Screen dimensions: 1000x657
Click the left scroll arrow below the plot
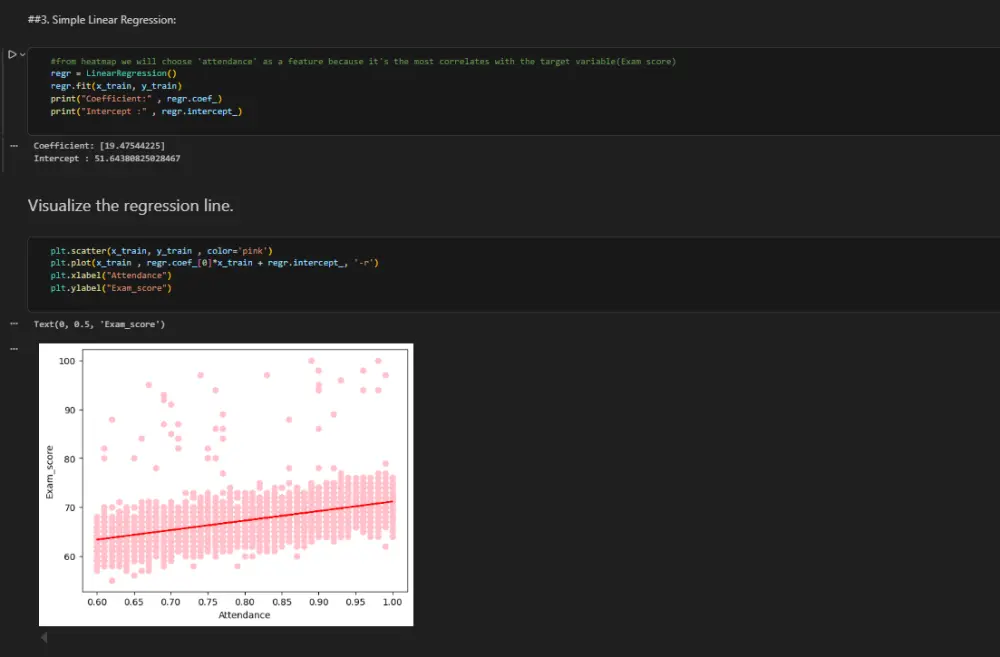click(43, 637)
